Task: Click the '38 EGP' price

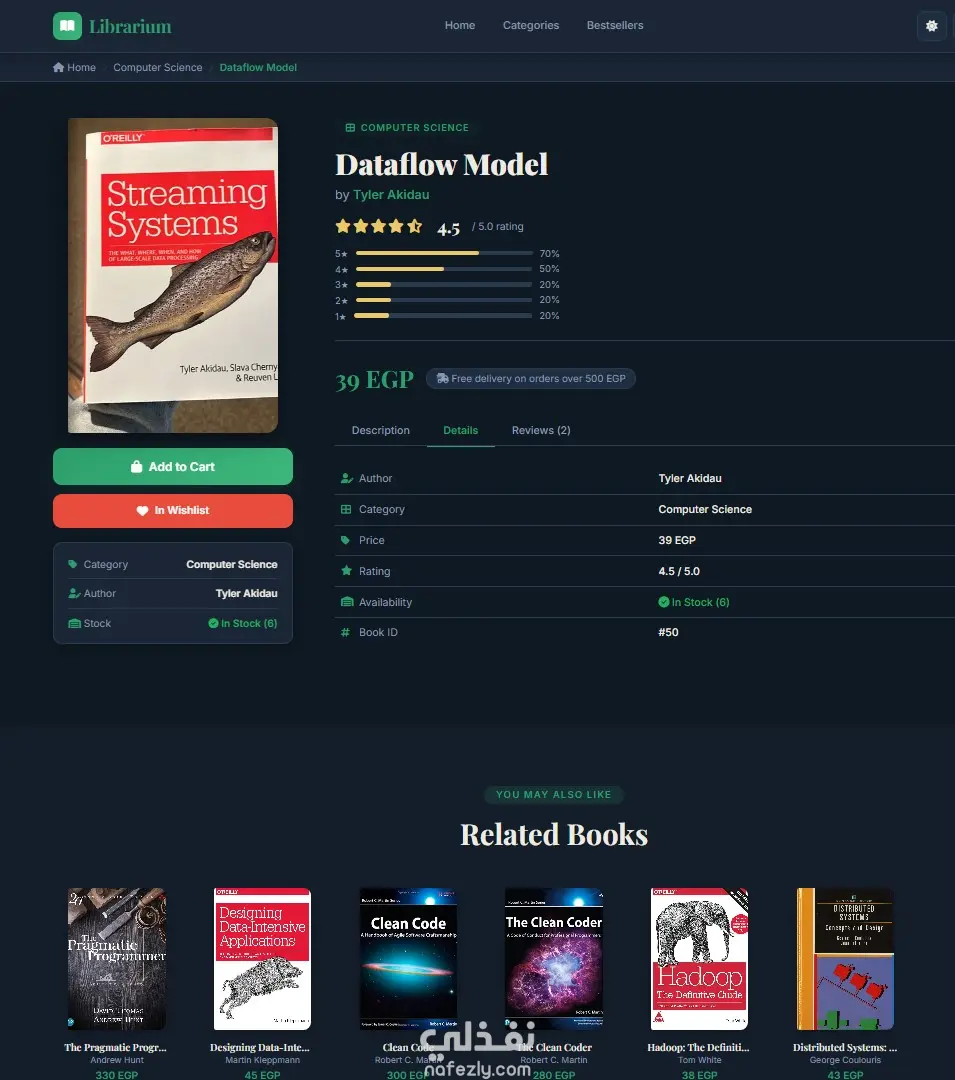Action: (700, 1074)
